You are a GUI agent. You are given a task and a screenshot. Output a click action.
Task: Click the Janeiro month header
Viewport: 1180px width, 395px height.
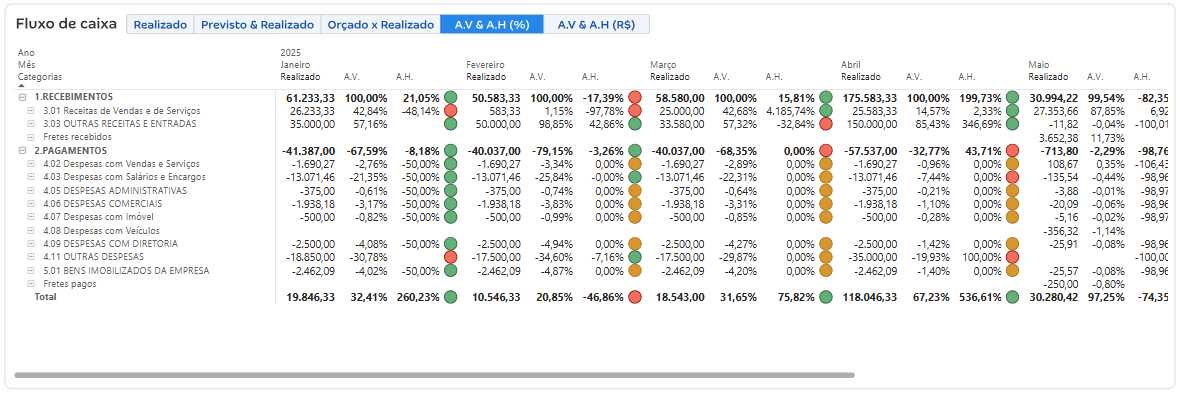click(x=295, y=65)
